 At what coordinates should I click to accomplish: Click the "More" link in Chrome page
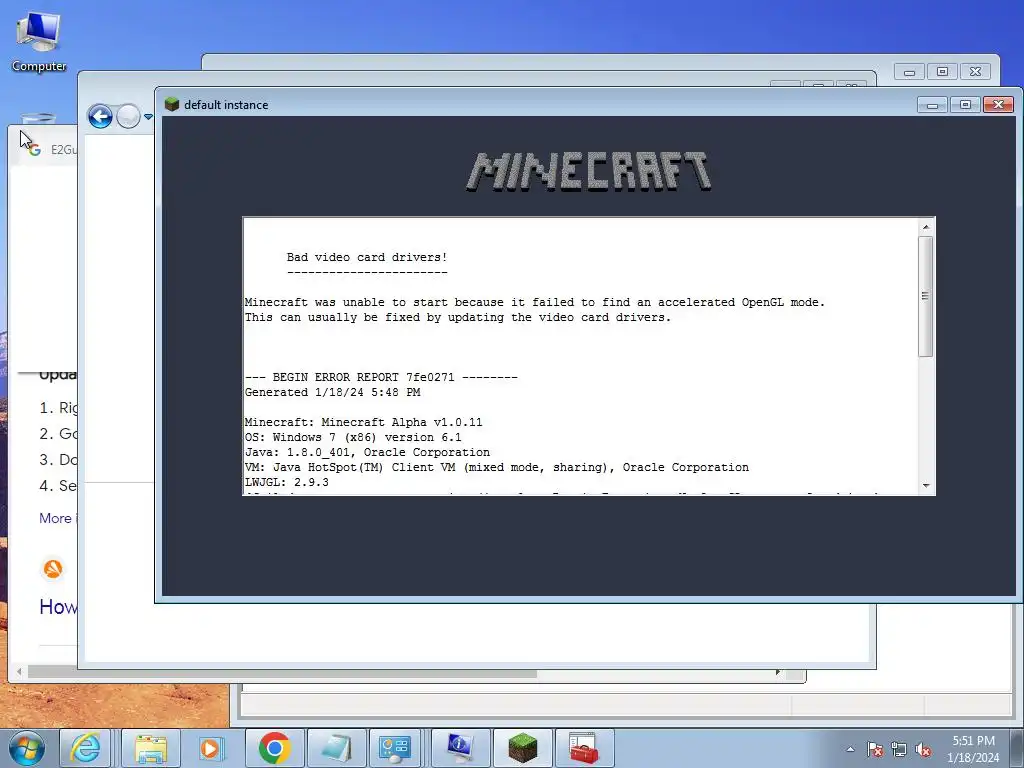click(57, 519)
